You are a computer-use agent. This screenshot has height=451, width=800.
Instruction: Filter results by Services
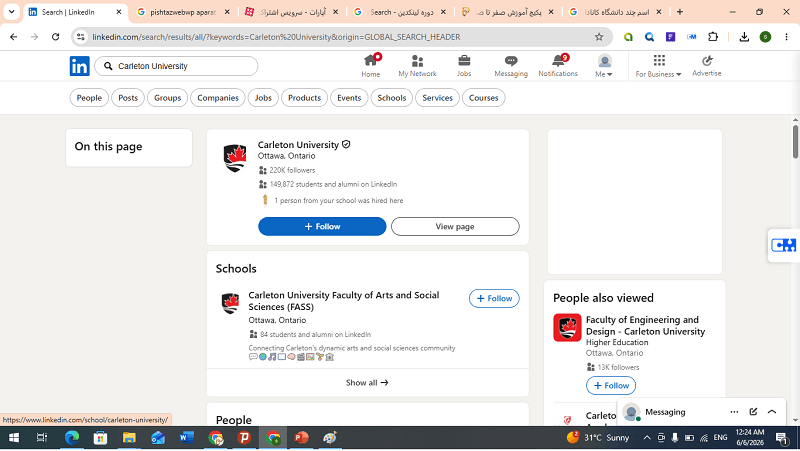[437, 98]
